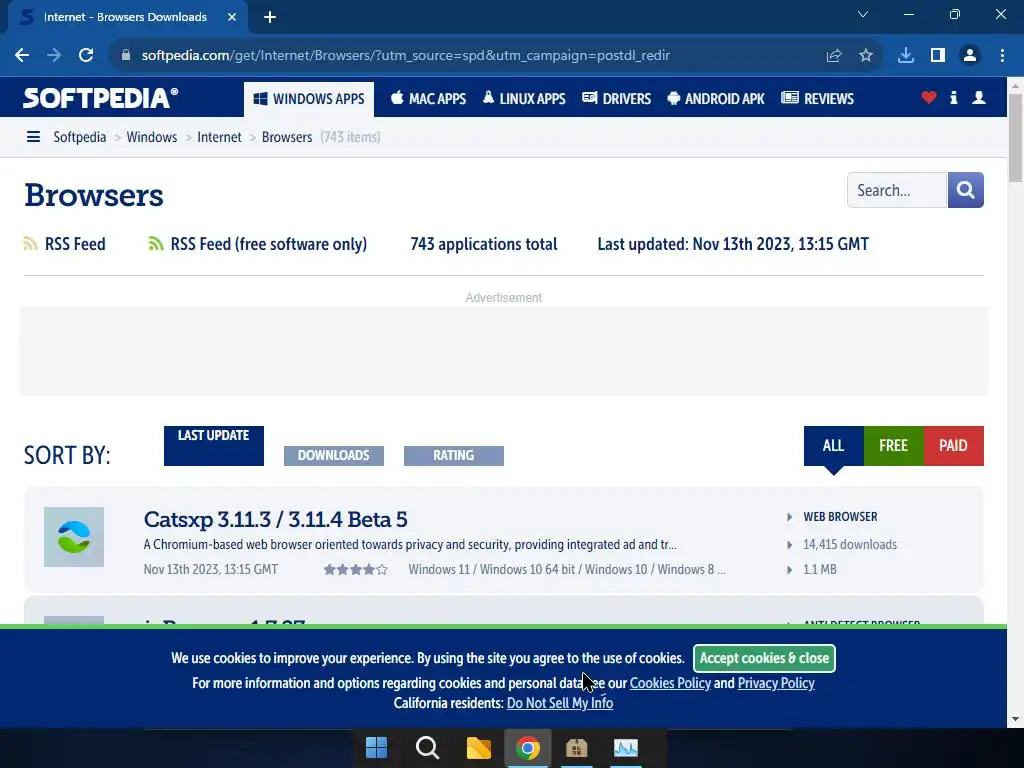Open the Windows Start menu
This screenshot has height=768, width=1024.
[376, 748]
